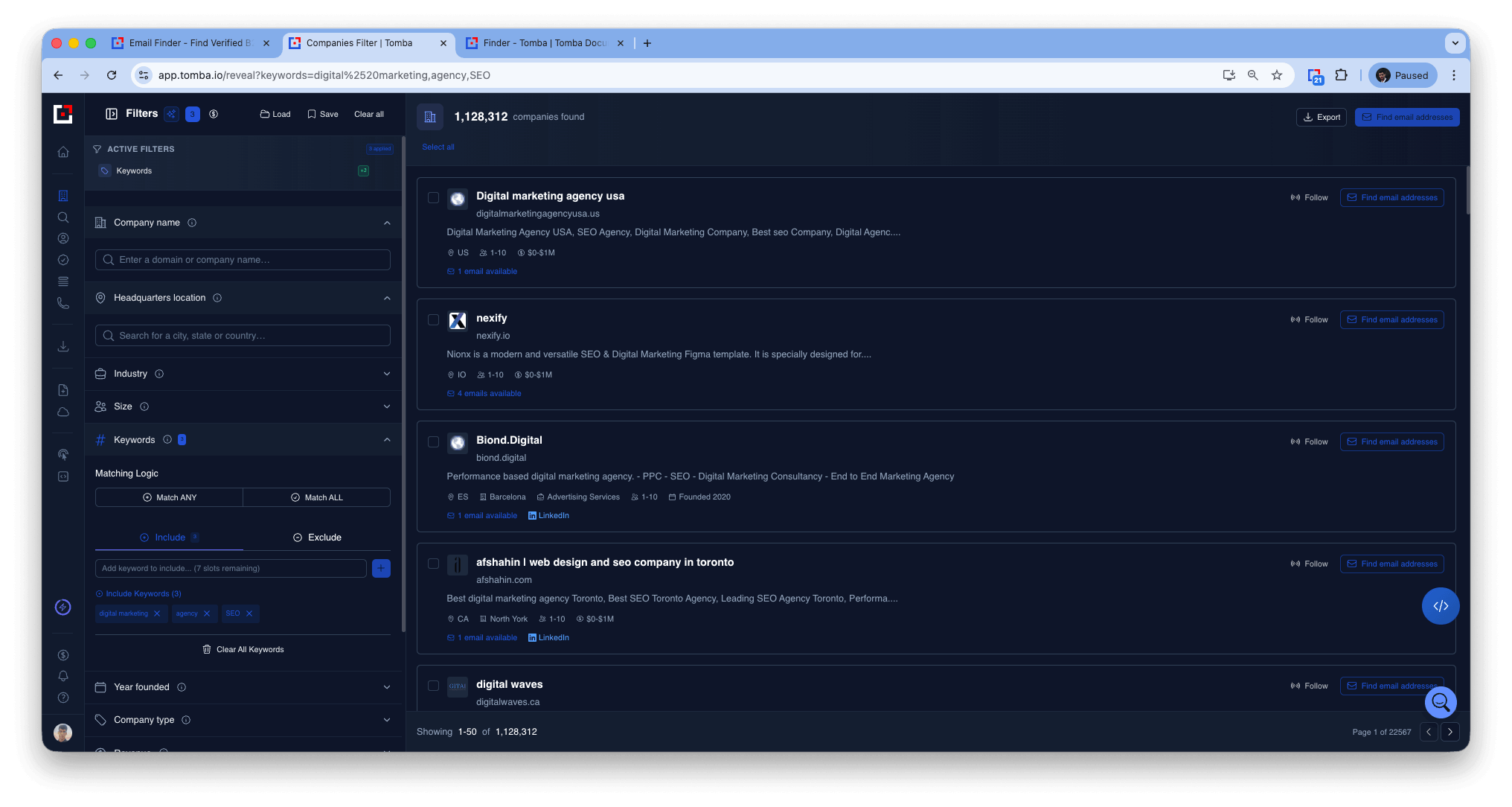Click the blue plus add keyword button
This screenshot has height=807, width=1512.
tap(381, 568)
